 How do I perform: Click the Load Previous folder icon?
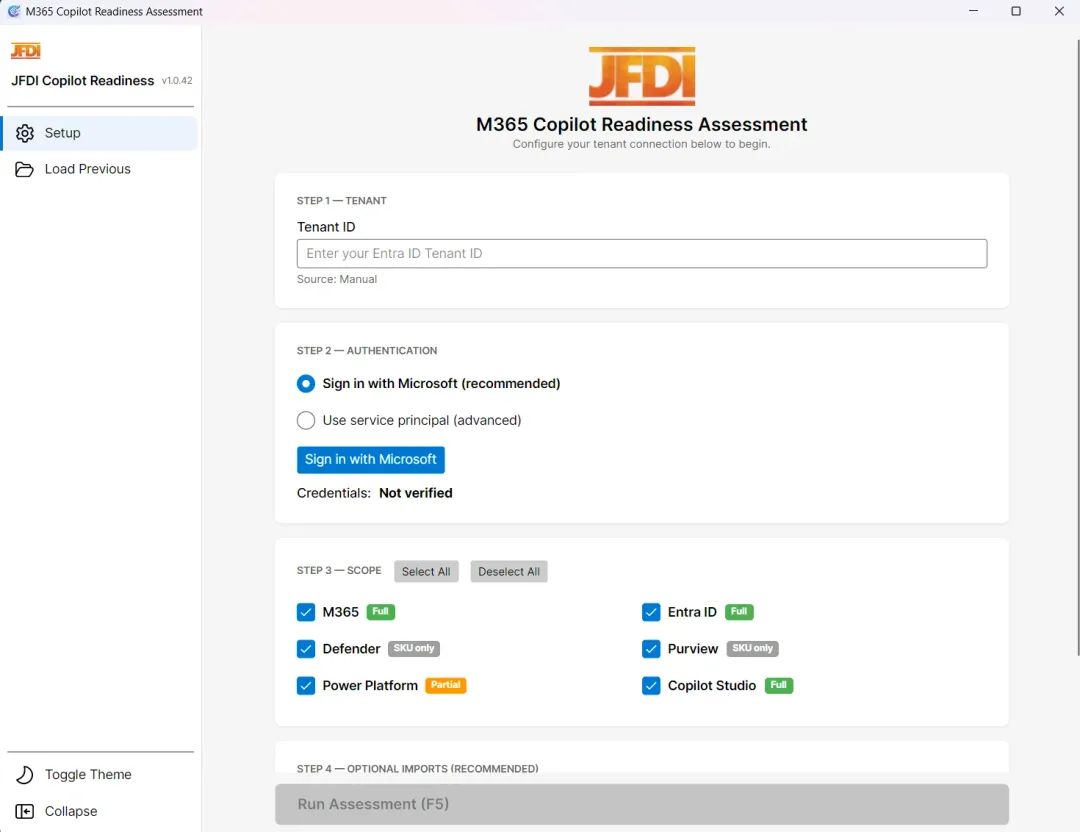coord(24,169)
